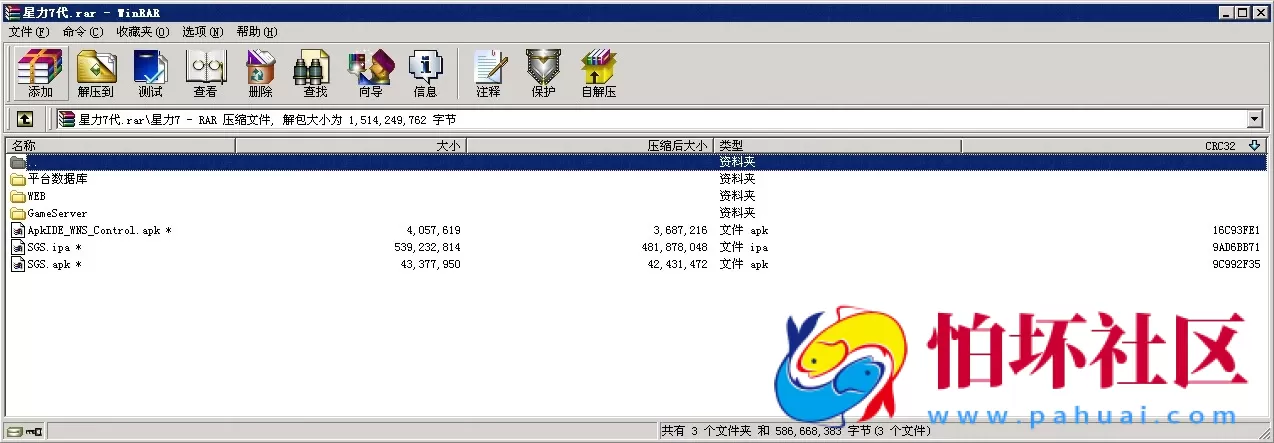This screenshot has height=443, width=1274.
Task: Open the 收藏夹(O) menu
Action: tap(142, 31)
